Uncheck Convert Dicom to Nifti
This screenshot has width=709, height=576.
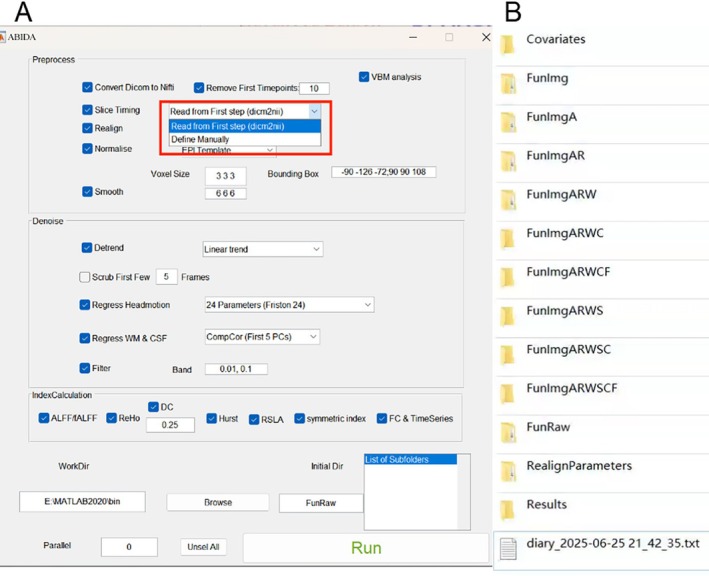(87, 87)
